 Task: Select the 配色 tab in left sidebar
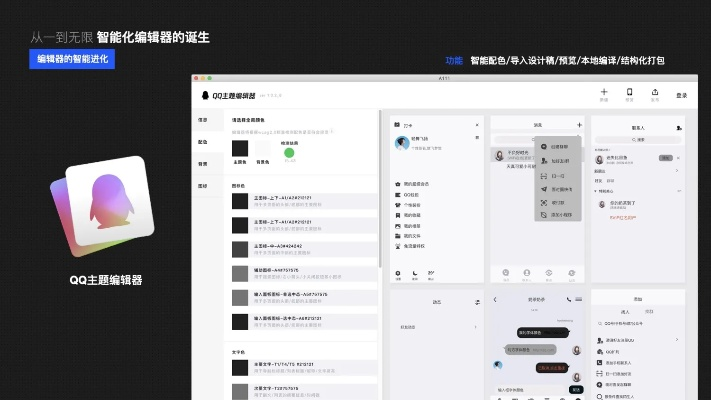click(203, 142)
